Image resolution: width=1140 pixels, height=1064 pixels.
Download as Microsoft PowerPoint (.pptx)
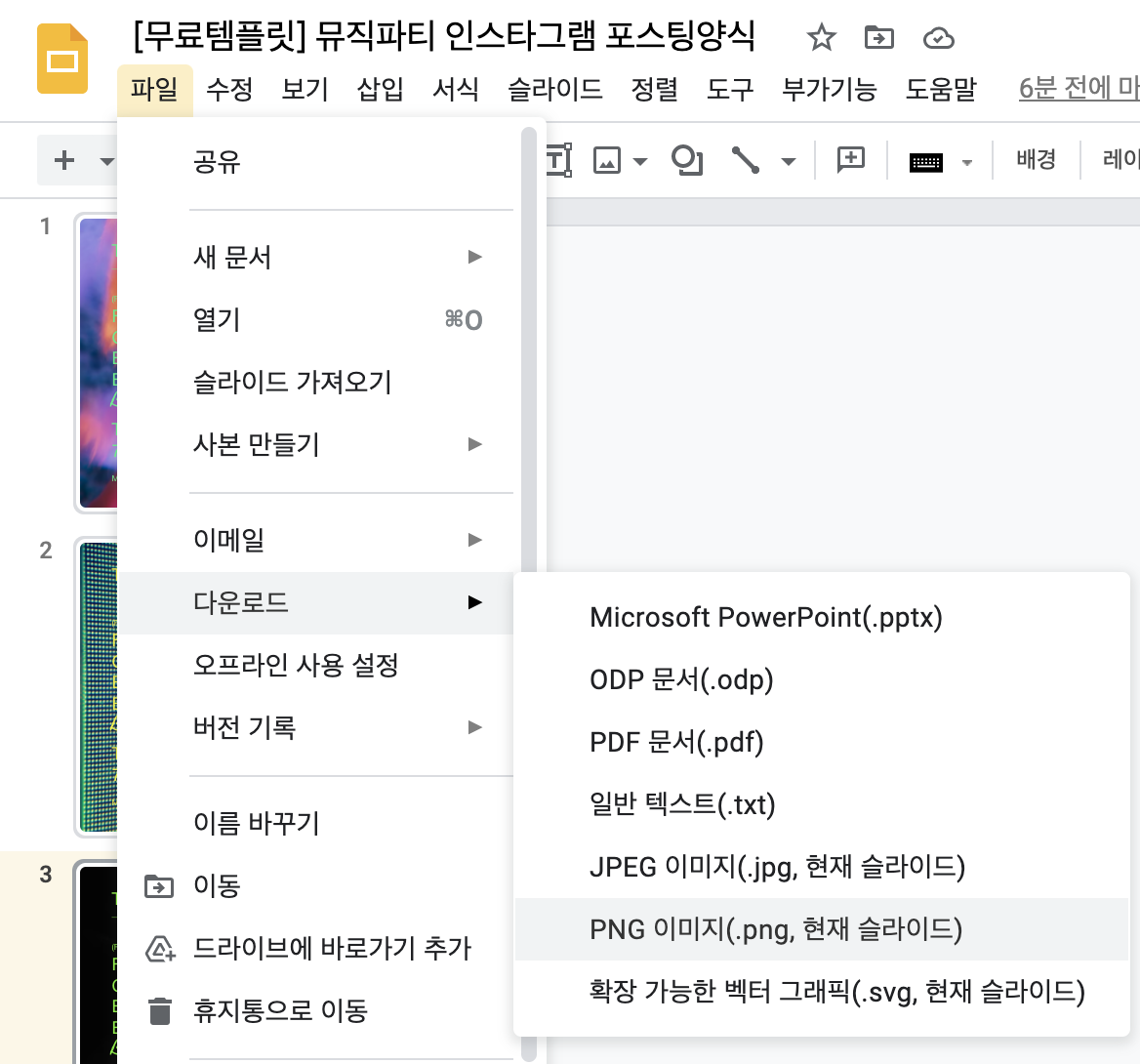822,618
